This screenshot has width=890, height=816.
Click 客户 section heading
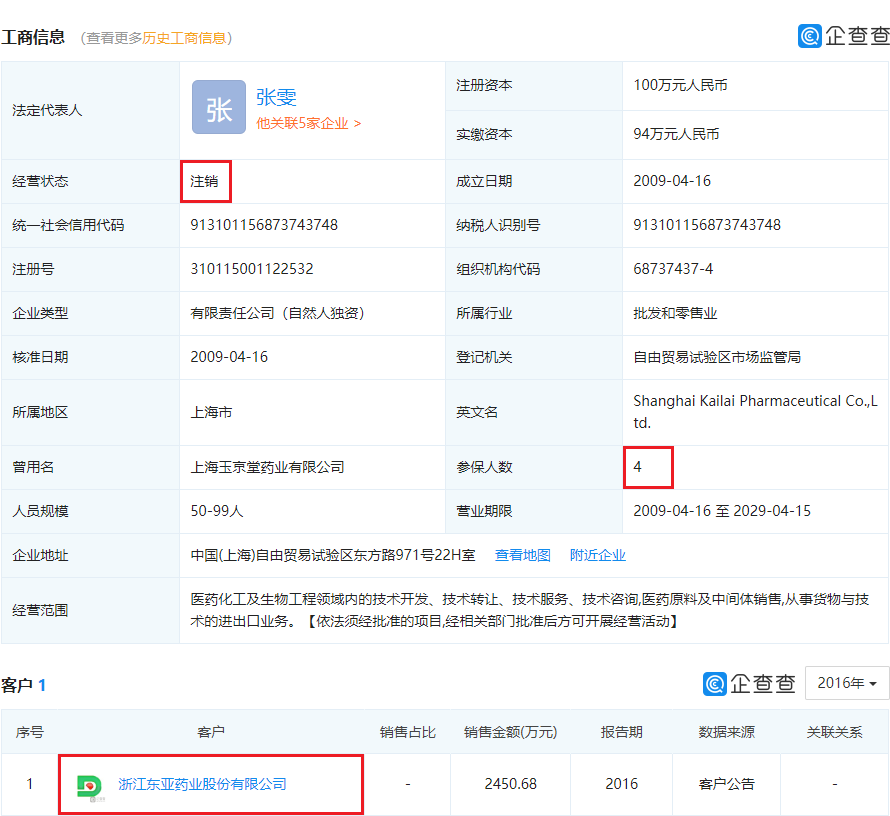(17, 685)
